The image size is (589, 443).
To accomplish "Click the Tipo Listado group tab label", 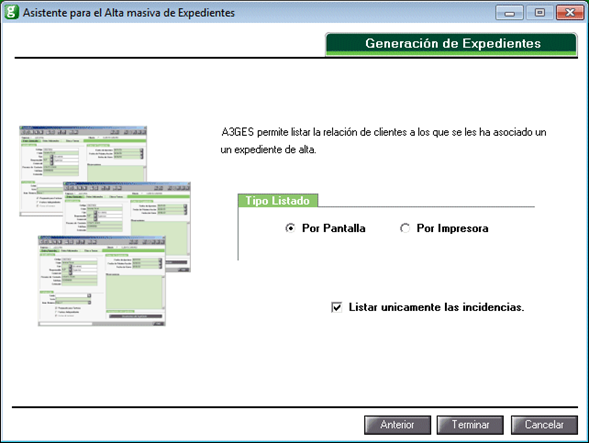I will 278,201.
